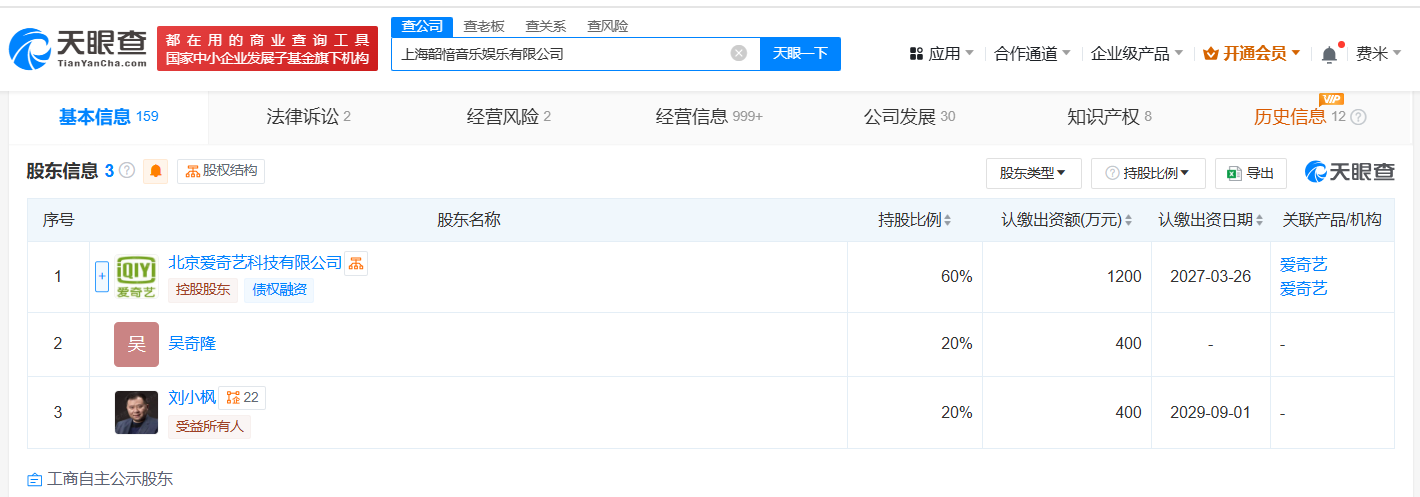The width and height of the screenshot is (1420, 497).
Task: Click the 债权融资 tag
Action: tap(278, 291)
